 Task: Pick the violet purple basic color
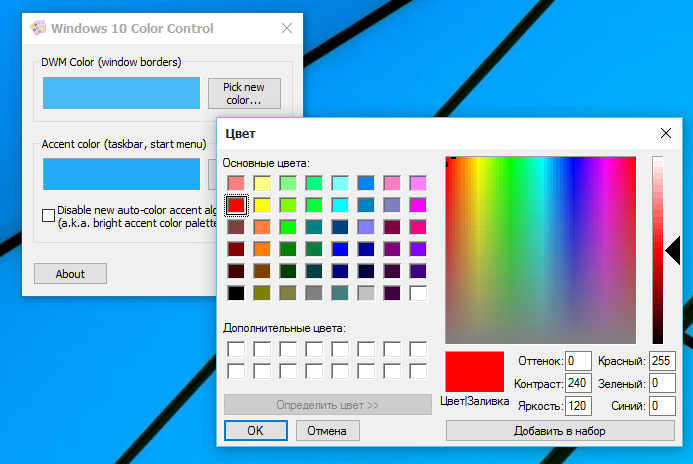(x=418, y=249)
